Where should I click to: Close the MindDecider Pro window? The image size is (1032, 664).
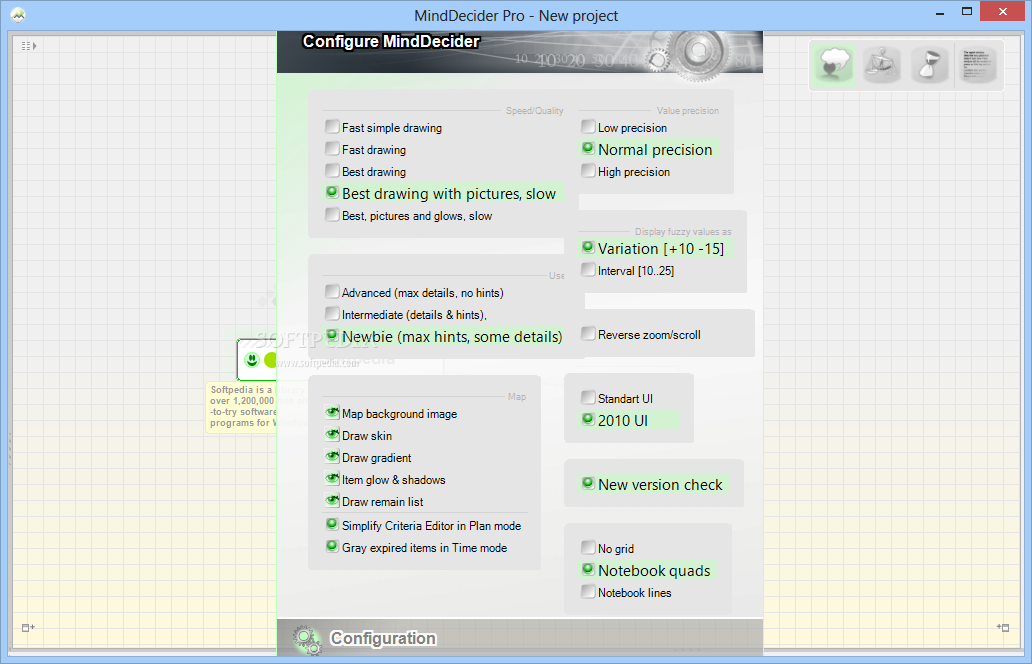1002,11
